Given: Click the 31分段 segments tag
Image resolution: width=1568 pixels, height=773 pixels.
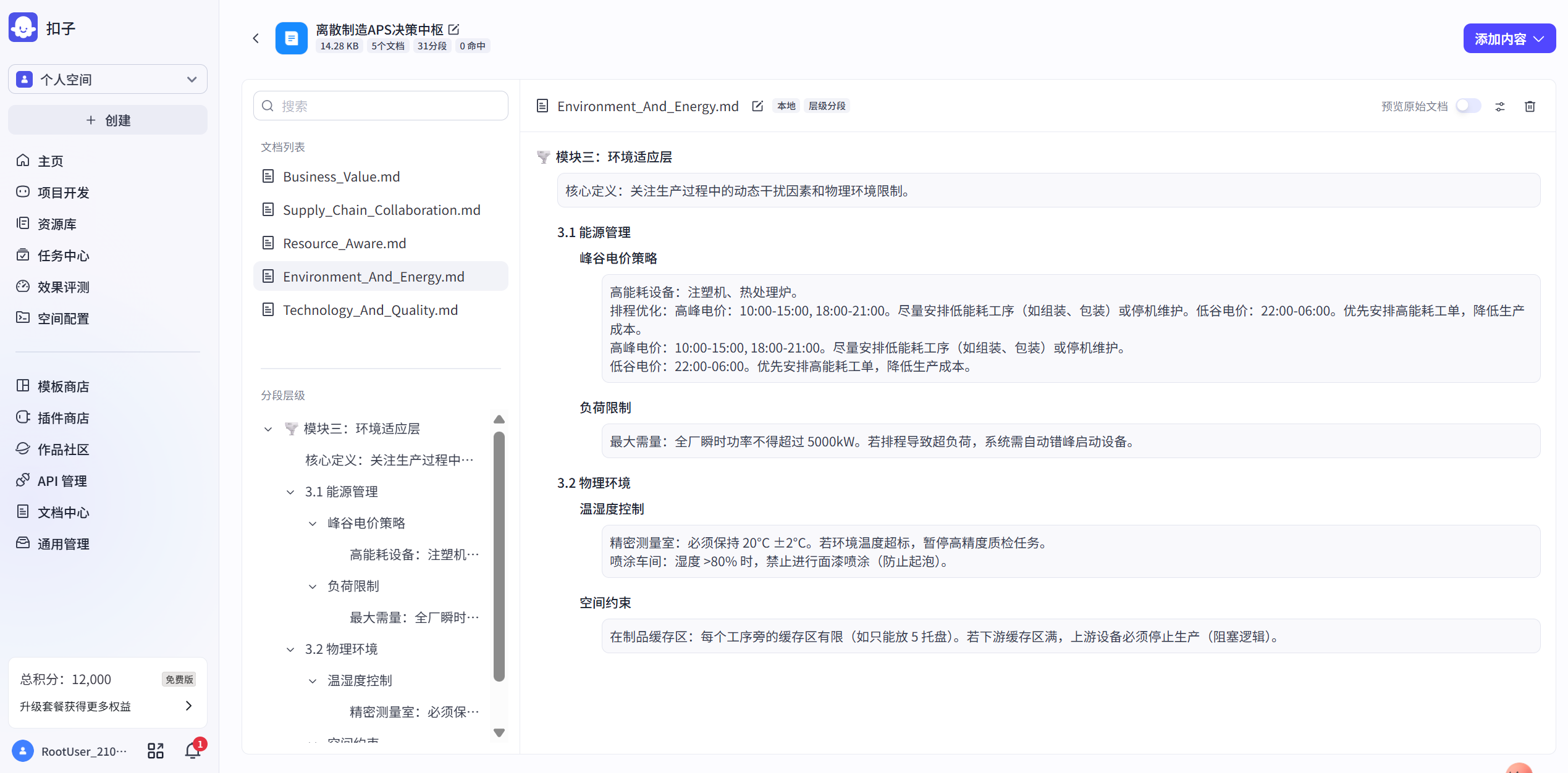Looking at the screenshot, I should coord(432,46).
